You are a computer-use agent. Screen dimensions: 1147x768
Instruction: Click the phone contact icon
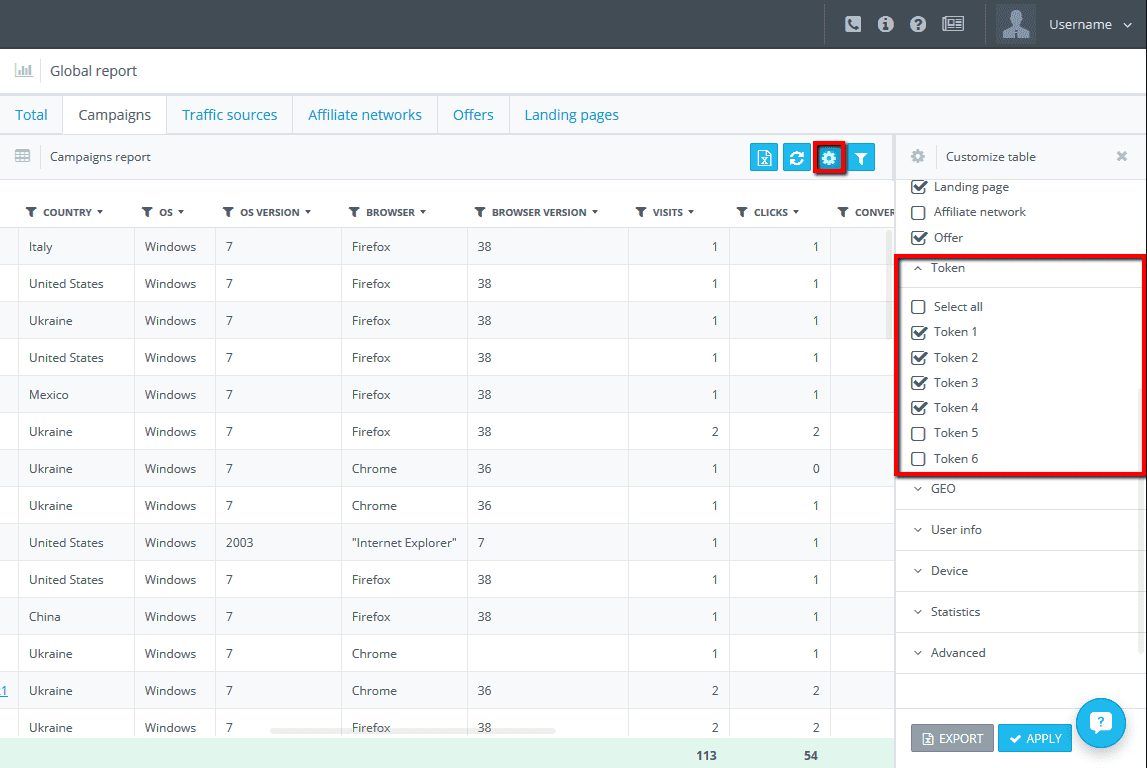(853, 24)
